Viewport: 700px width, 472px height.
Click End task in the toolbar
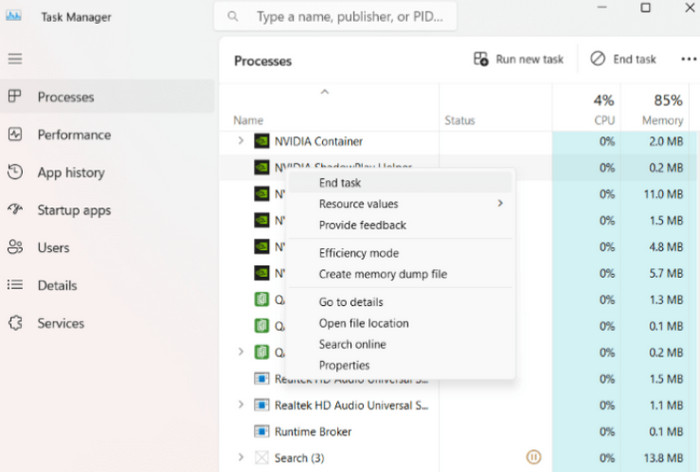623,60
